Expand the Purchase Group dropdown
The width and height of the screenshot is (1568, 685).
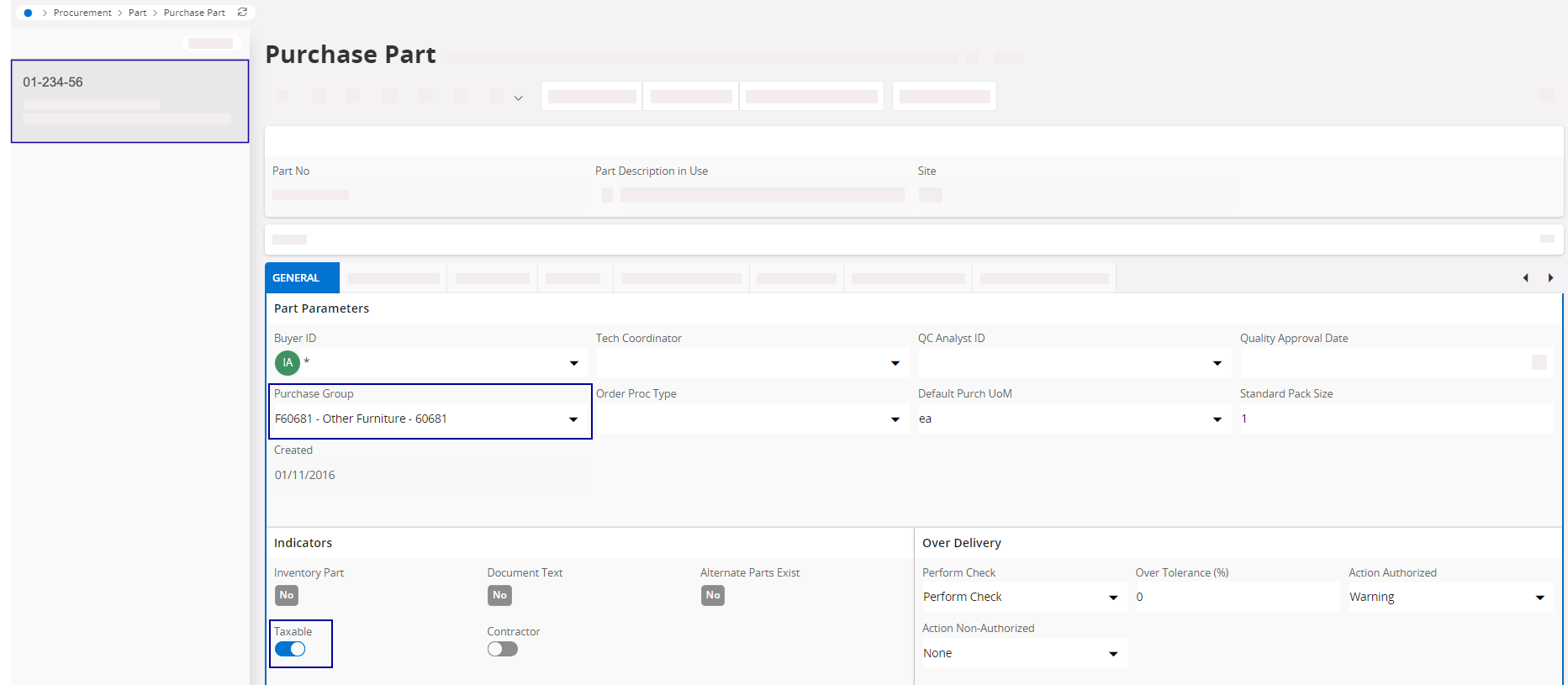click(573, 419)
